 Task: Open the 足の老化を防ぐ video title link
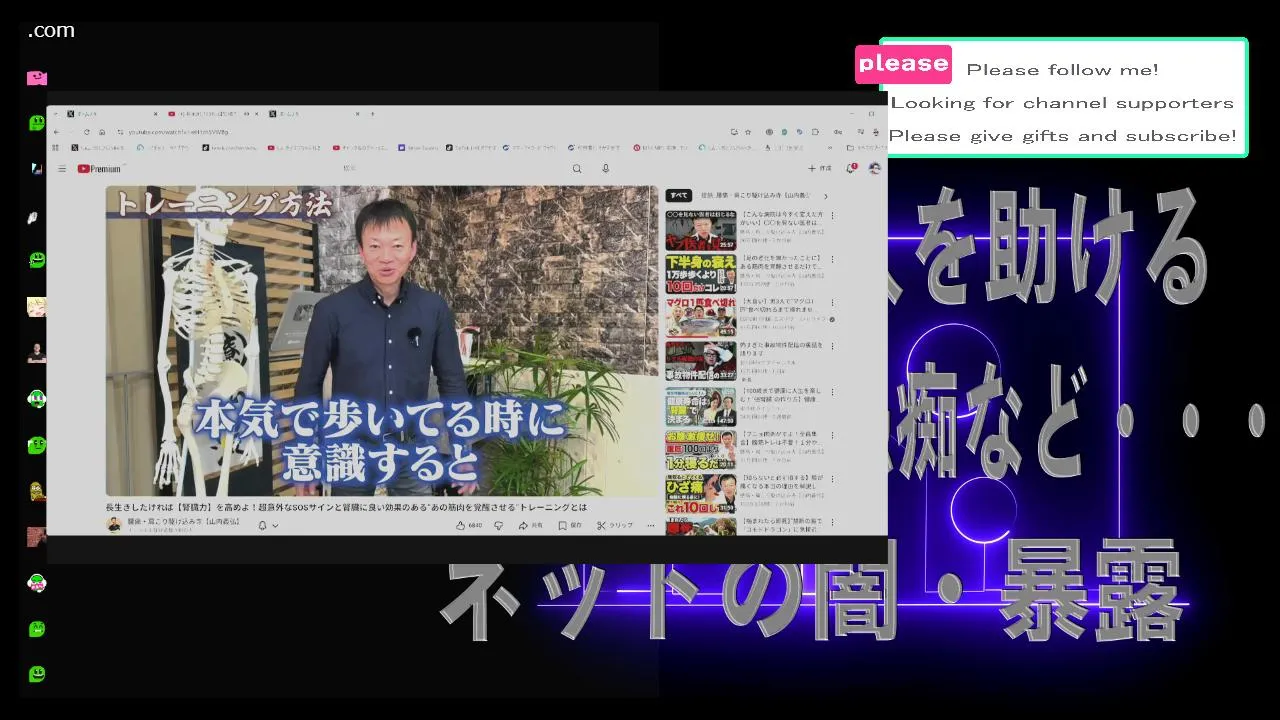click(782, 262)
